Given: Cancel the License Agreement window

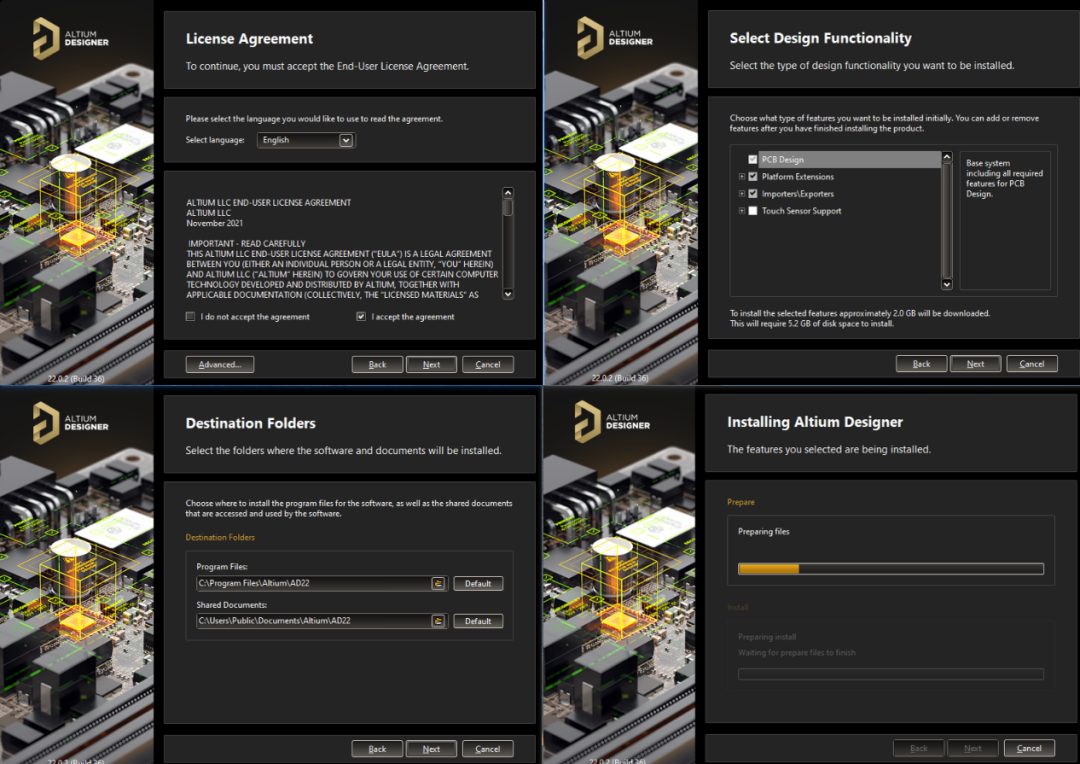Looking at the screenshot, I should point(488,364).
